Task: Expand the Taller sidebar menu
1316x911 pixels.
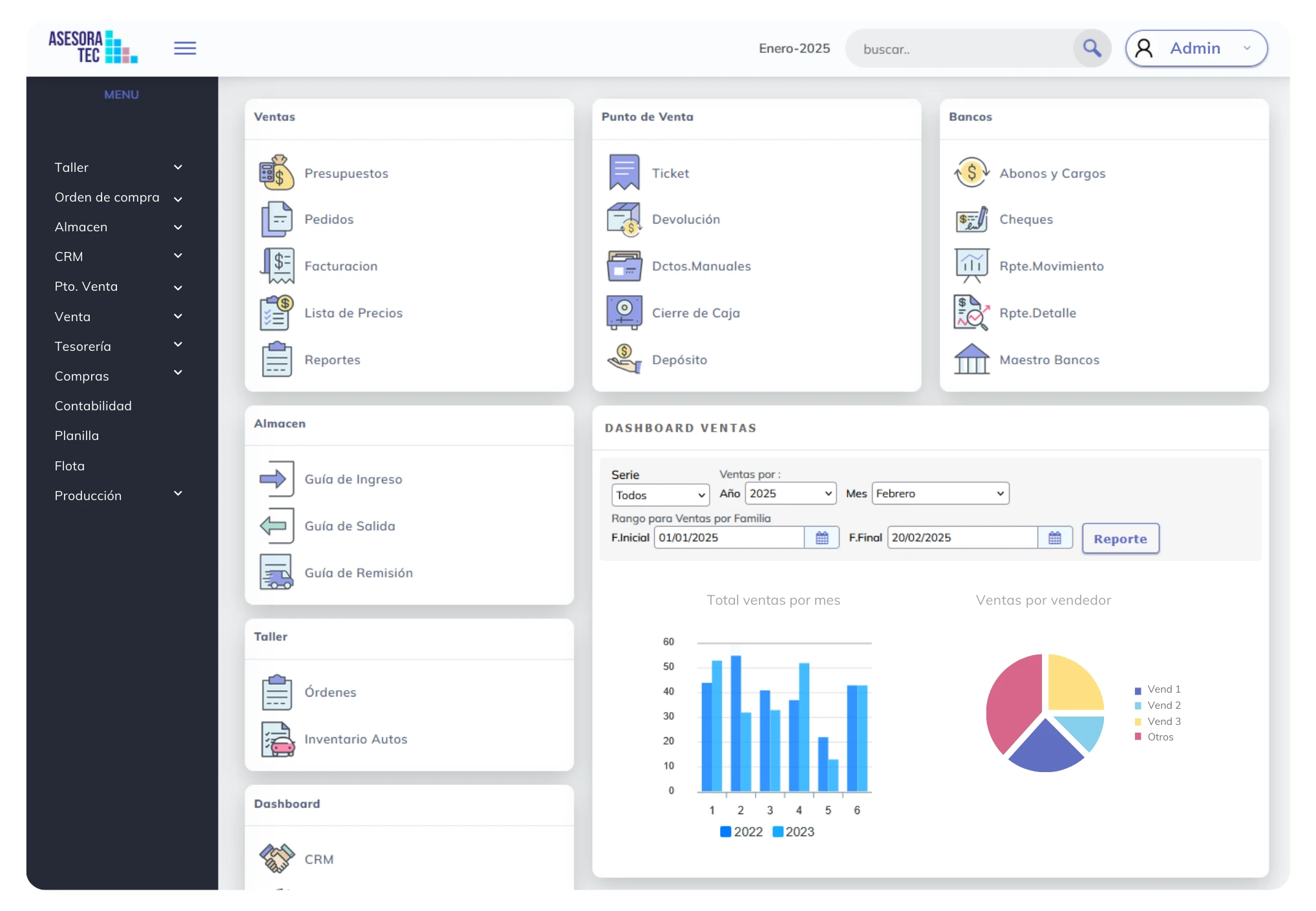Action: [x=118, y=167]
